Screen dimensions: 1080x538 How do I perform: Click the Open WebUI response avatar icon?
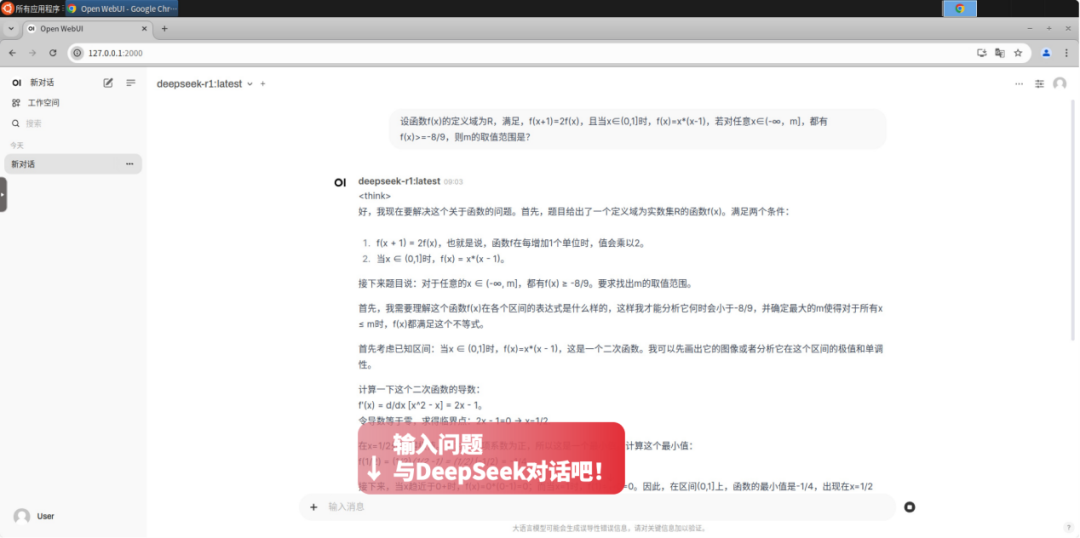[x=340, y=183]
